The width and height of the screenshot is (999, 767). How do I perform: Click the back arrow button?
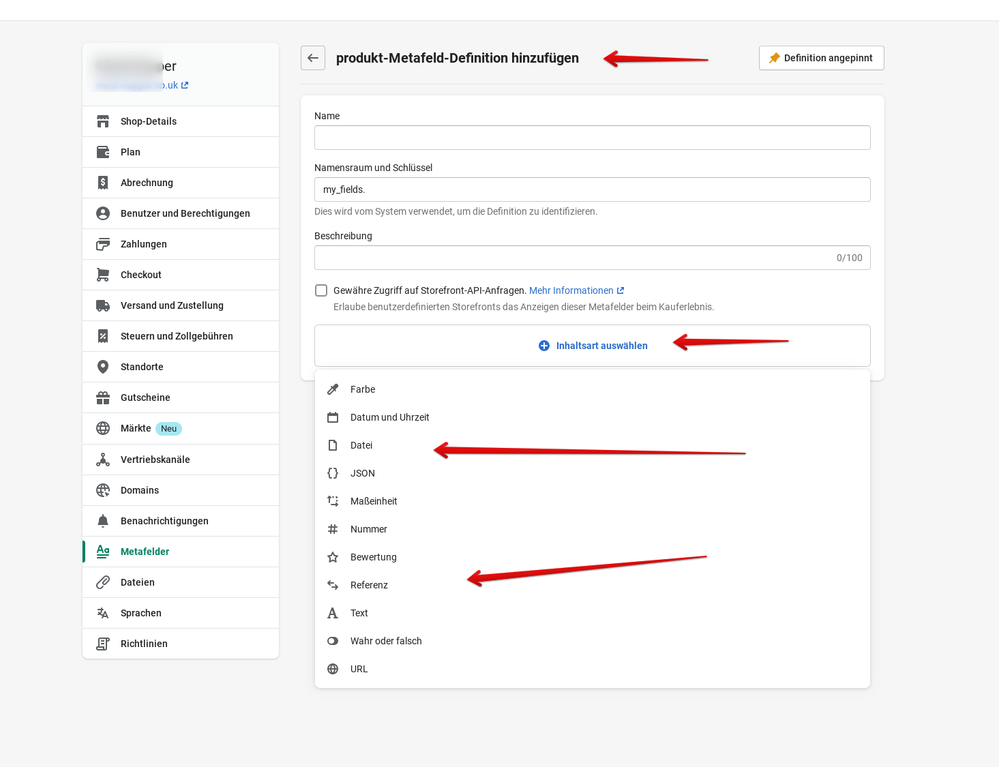point(313,58)
